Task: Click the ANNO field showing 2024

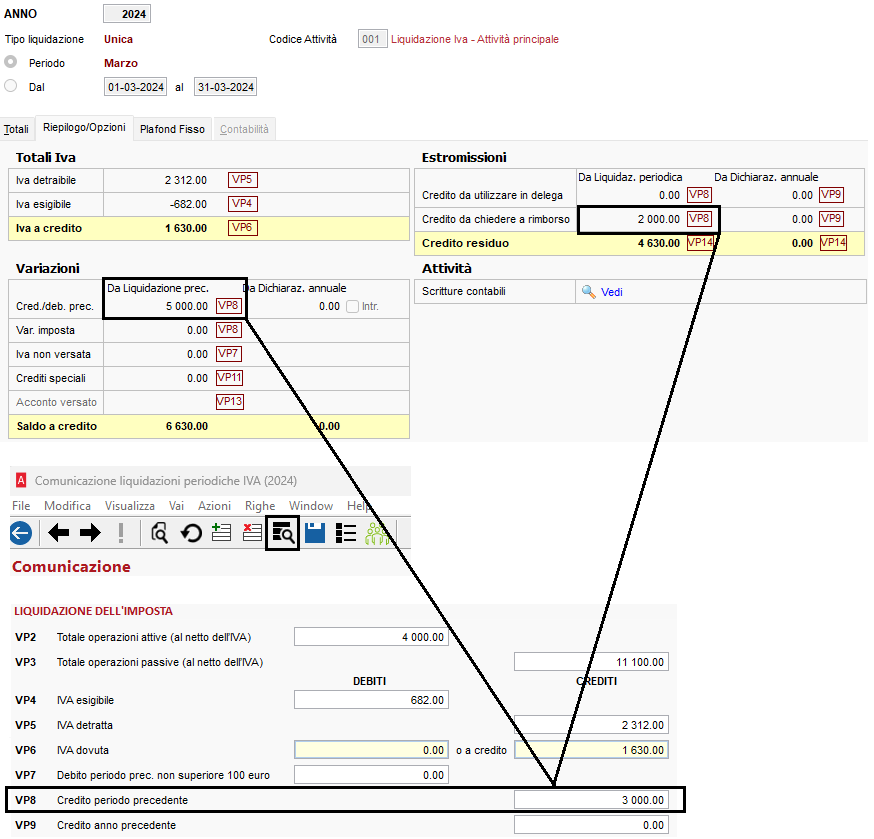Action: (127, 14)
